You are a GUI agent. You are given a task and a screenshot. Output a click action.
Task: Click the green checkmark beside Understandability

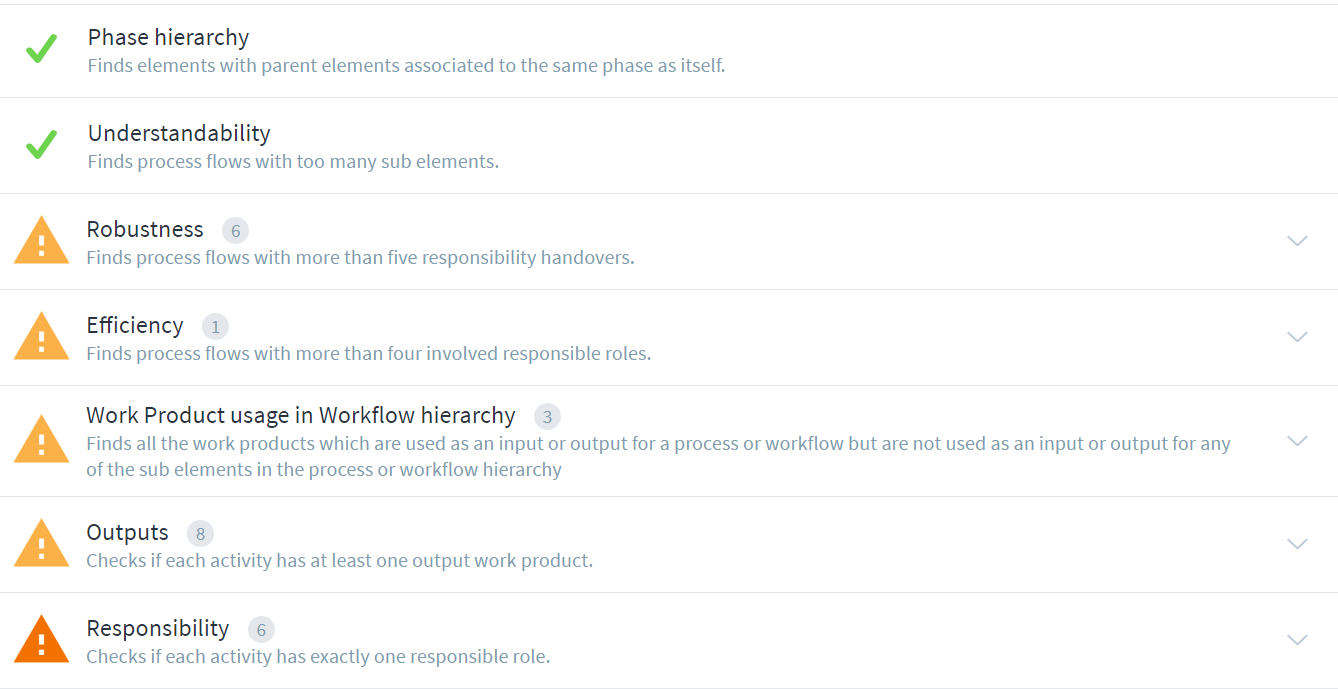41,144
